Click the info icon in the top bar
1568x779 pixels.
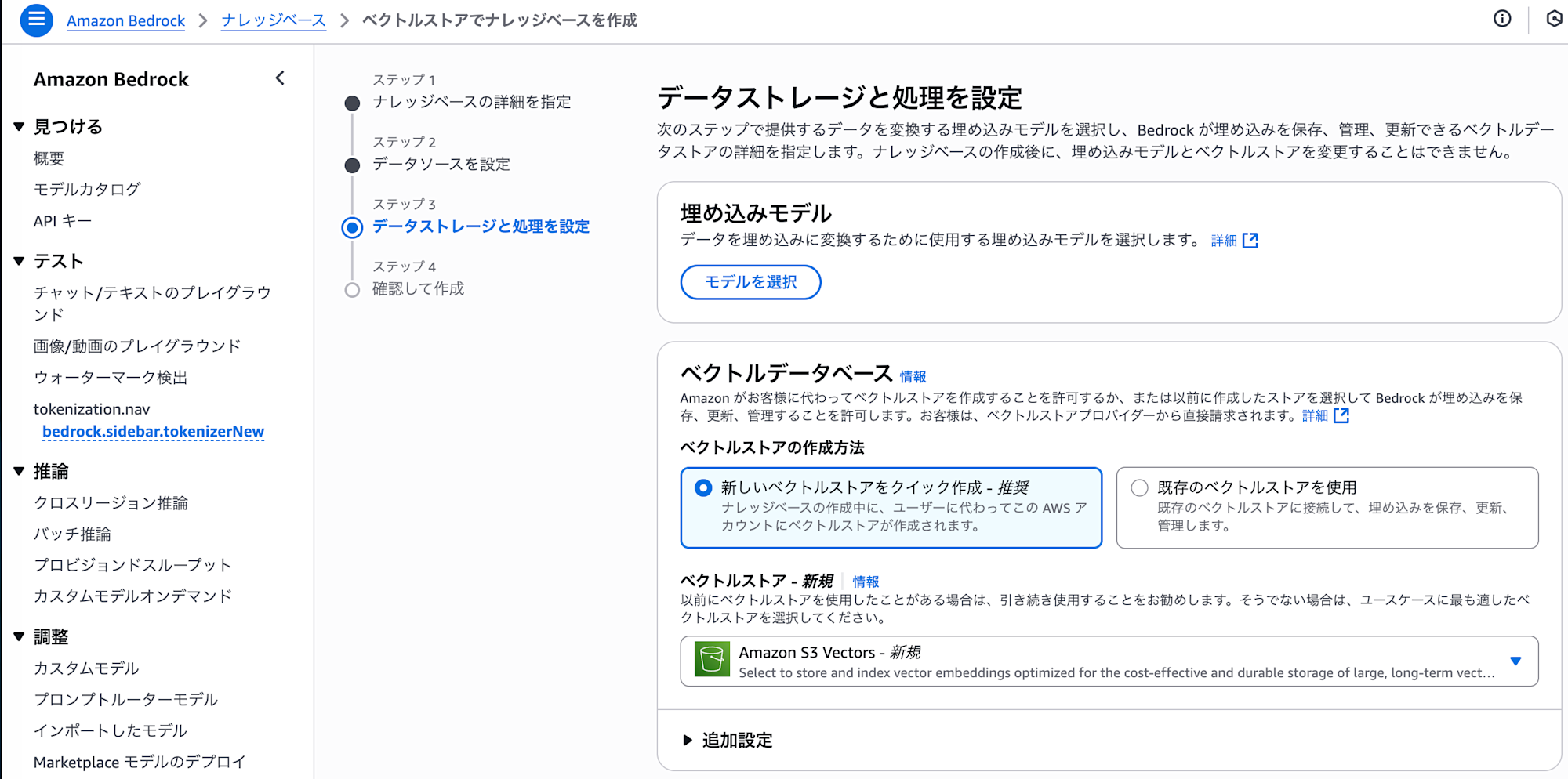click(x=1501, y=19)
